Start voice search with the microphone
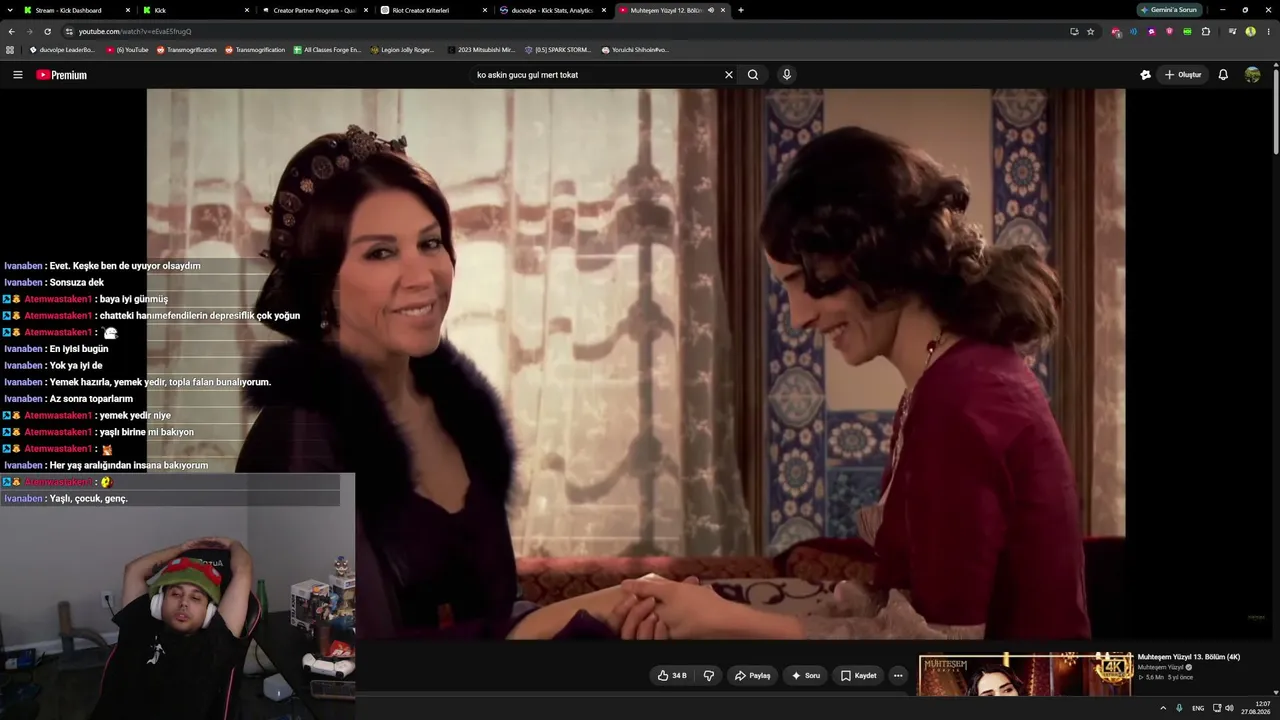The height and width of the screenshot is (720, 1280). tap(787, 75)
